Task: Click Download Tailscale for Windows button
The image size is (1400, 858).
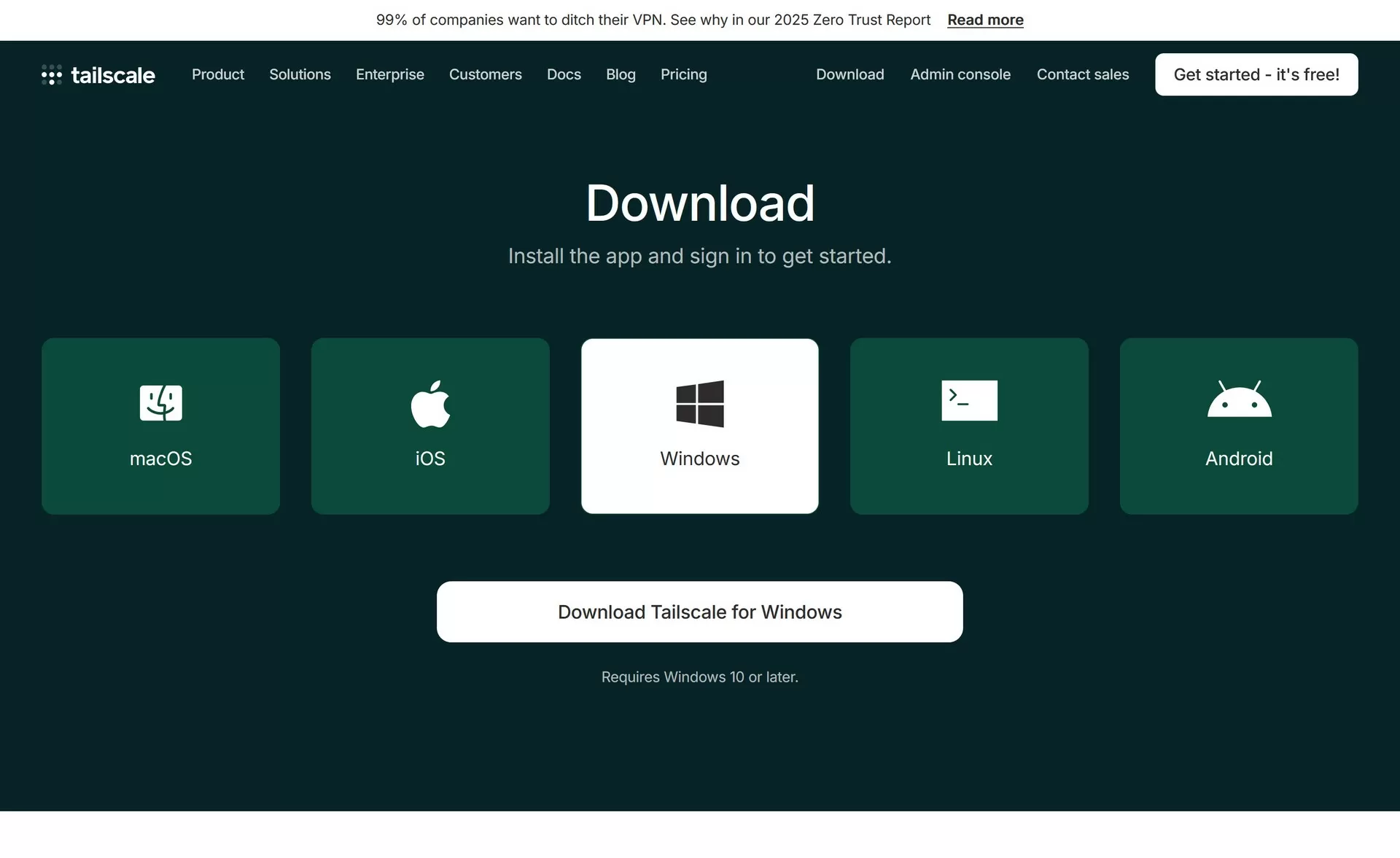Action: click(699, 612)
